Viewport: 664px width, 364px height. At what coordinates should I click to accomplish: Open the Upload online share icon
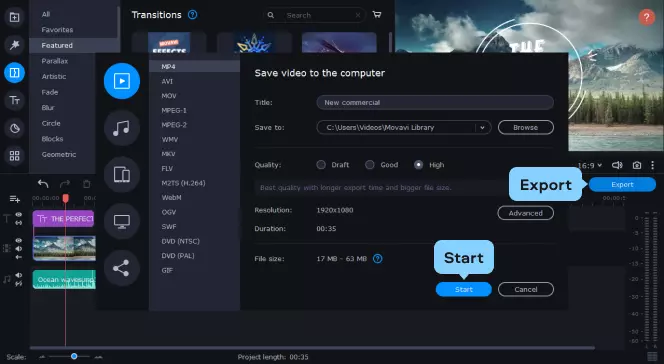pyautogui.click(x=122, y=268)
